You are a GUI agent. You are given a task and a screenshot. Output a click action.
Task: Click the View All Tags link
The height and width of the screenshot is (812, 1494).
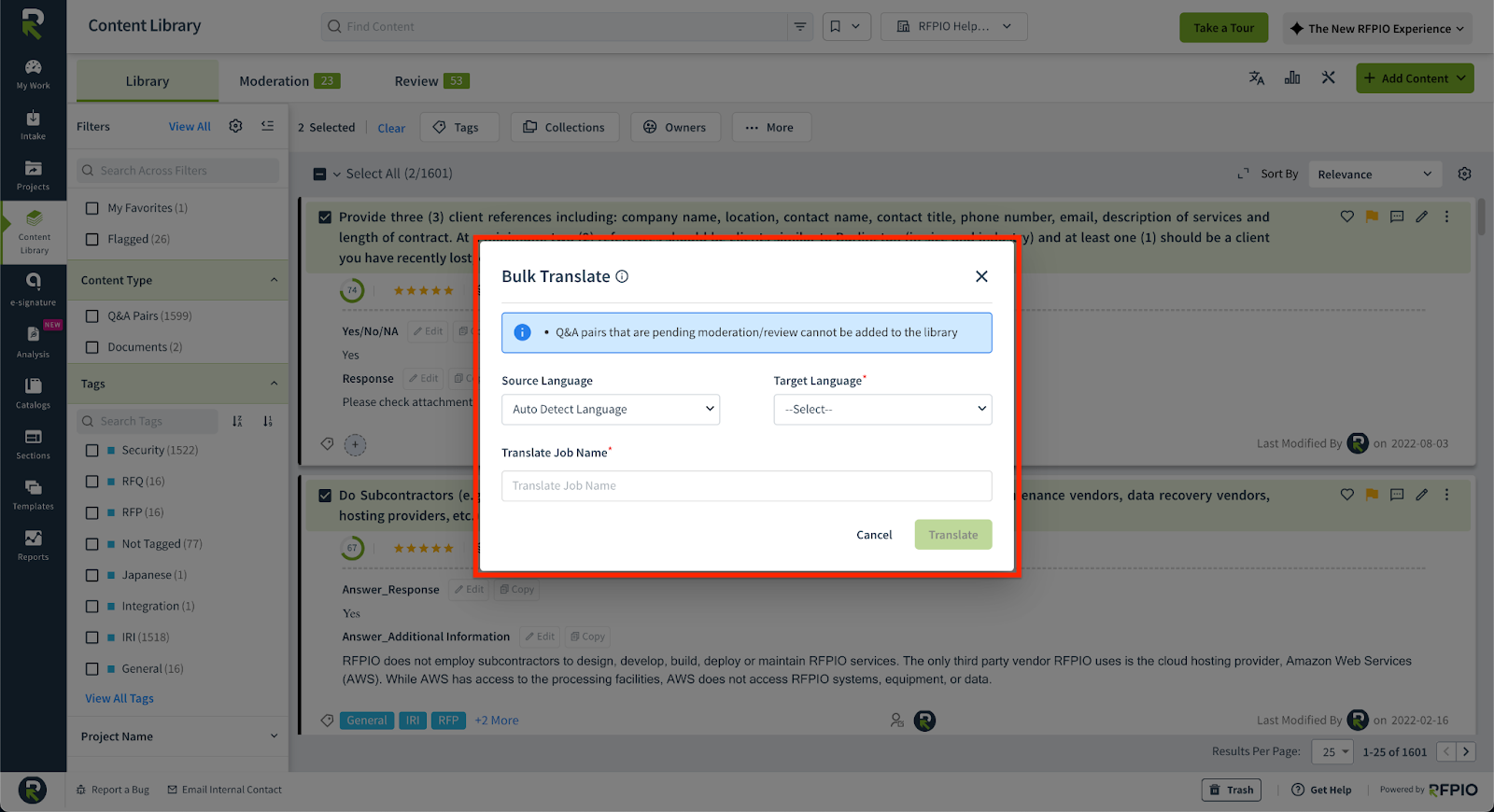pos(120,698)
